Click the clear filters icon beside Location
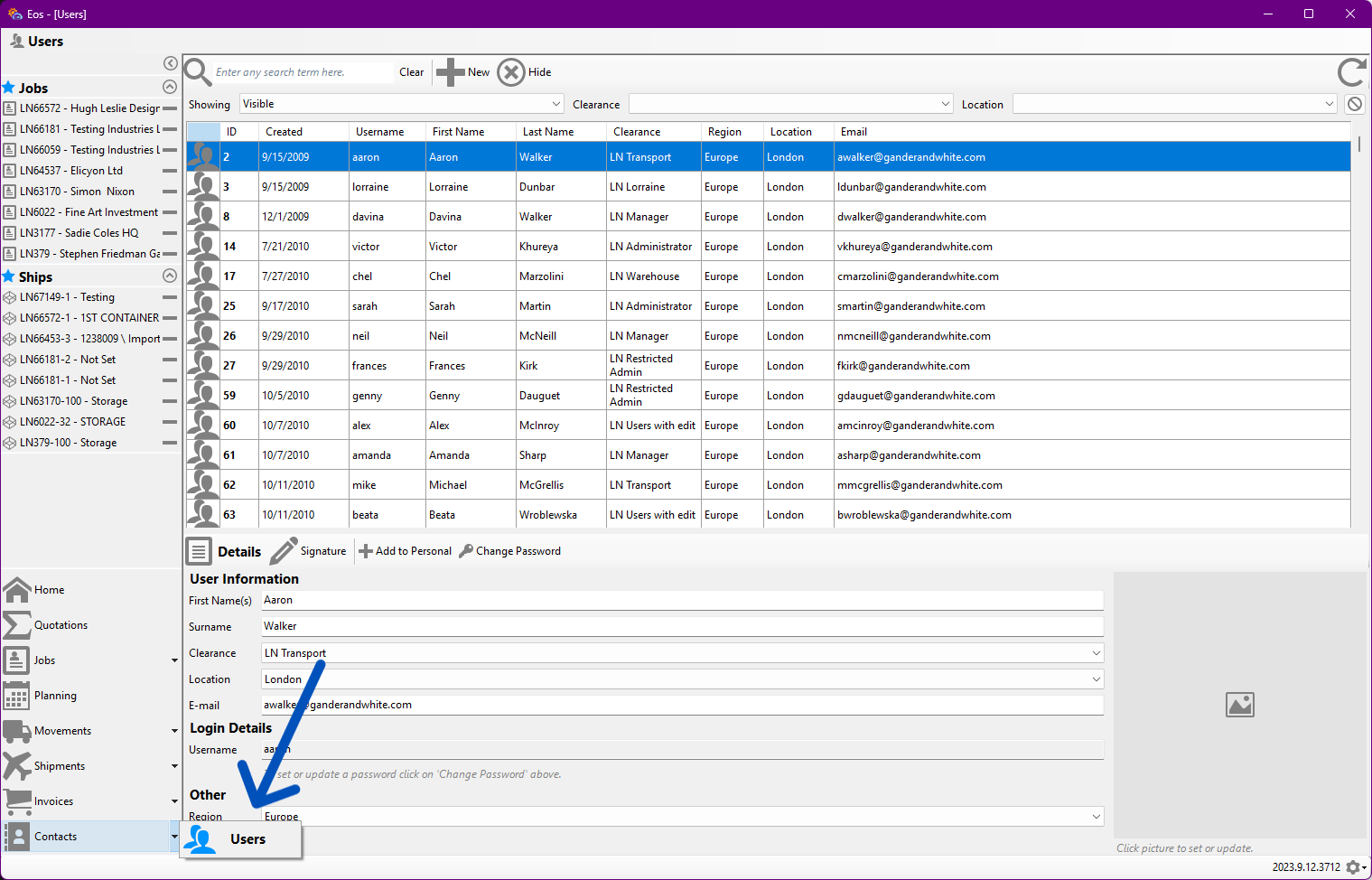Screen dimensions: 1372x880 tap(1354, 104)
